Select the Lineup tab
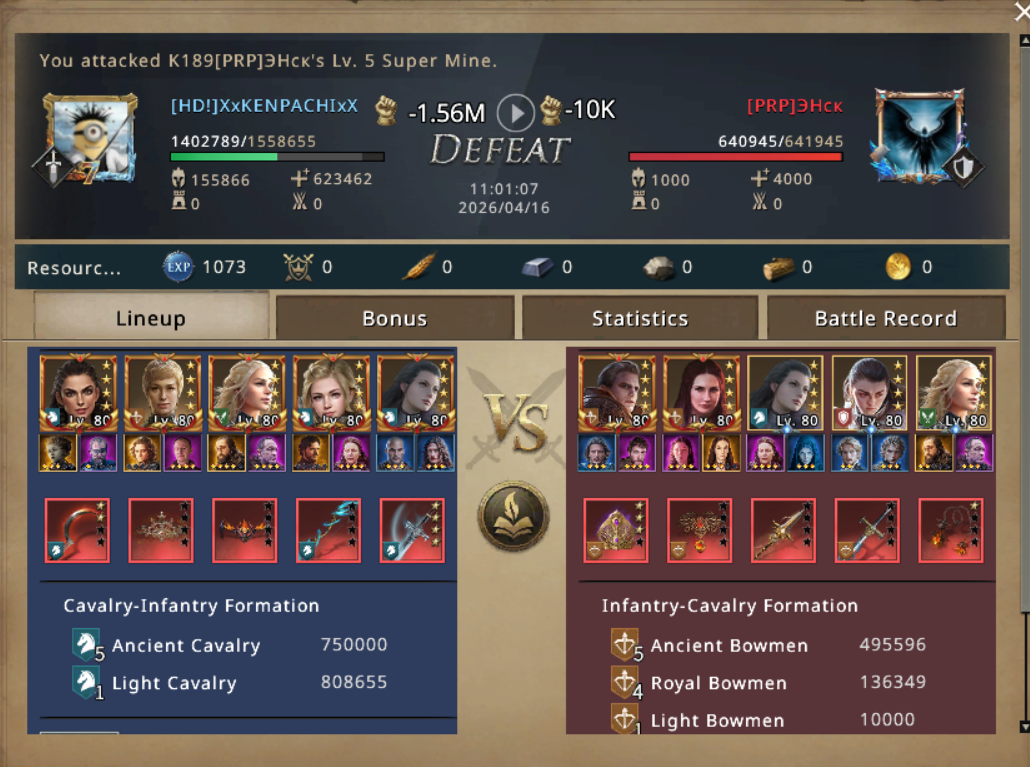 [x=151, y=318]
